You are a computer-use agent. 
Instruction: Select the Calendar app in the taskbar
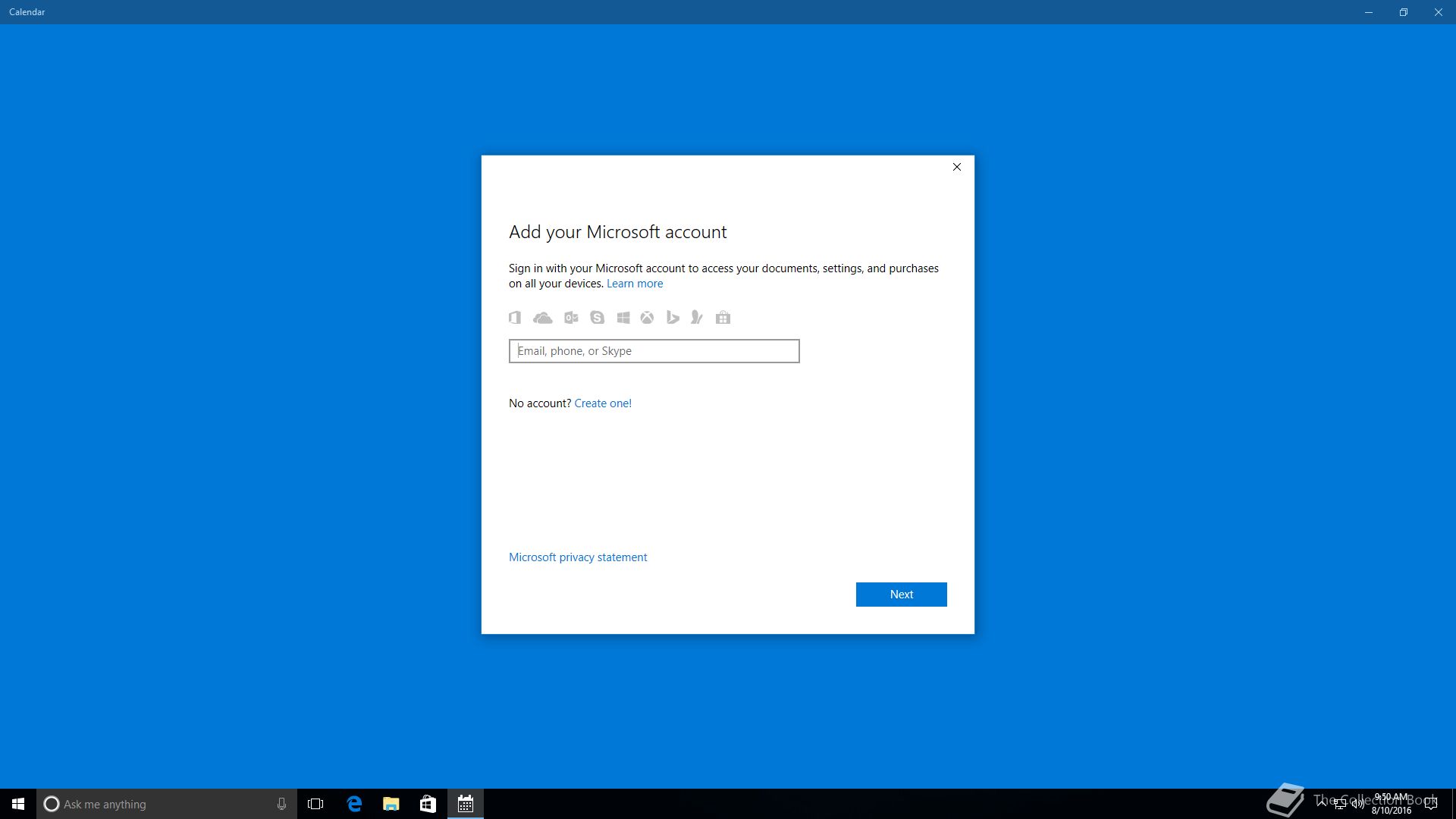click(466, 804)
